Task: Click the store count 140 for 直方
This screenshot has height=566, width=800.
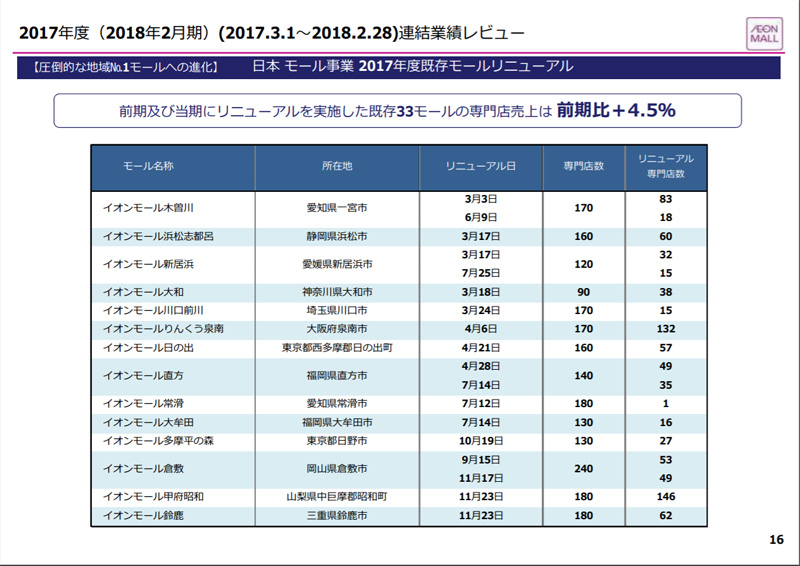Action: 584,375
